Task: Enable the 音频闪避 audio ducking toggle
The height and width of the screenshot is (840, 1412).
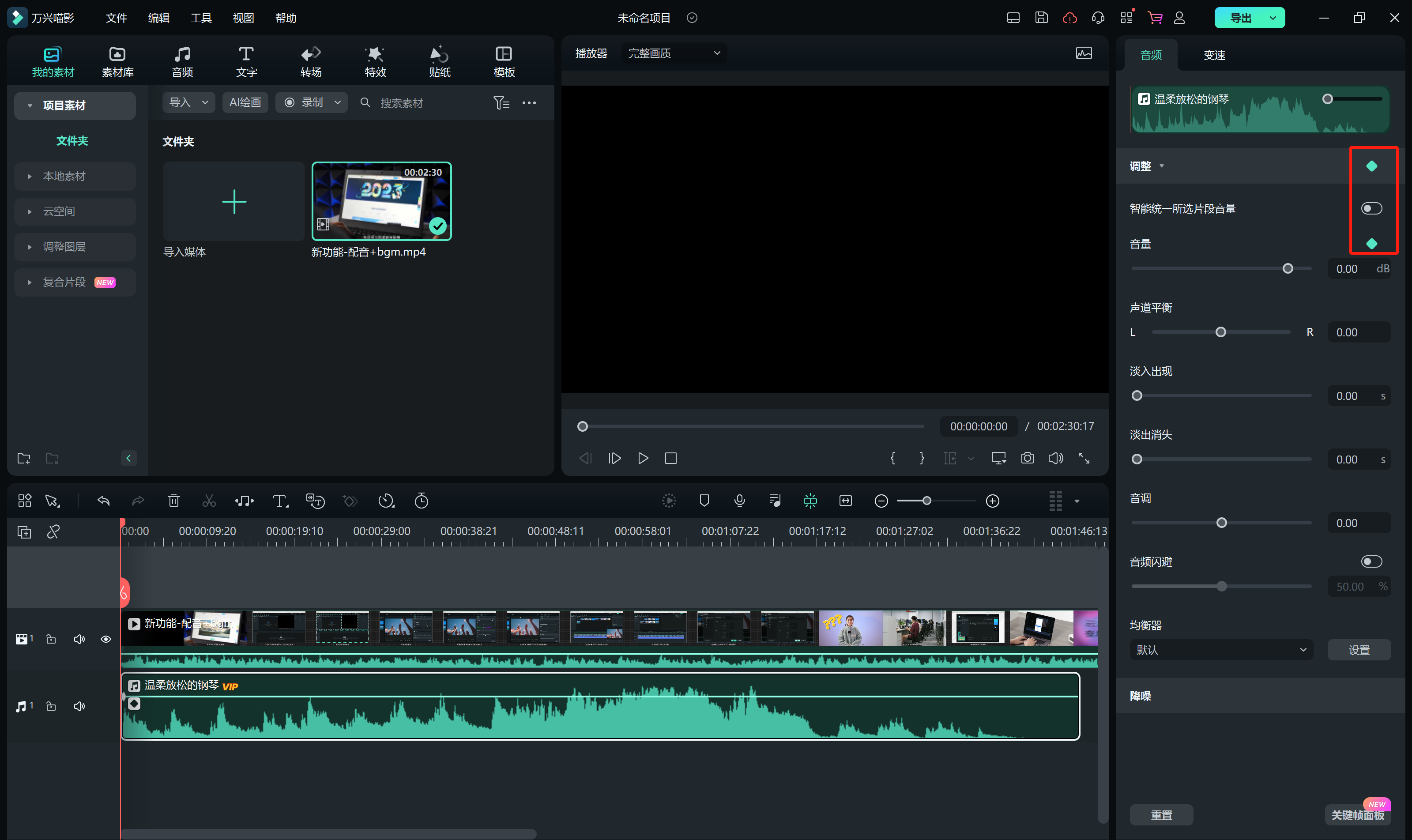Action: tap(1371, 561)
